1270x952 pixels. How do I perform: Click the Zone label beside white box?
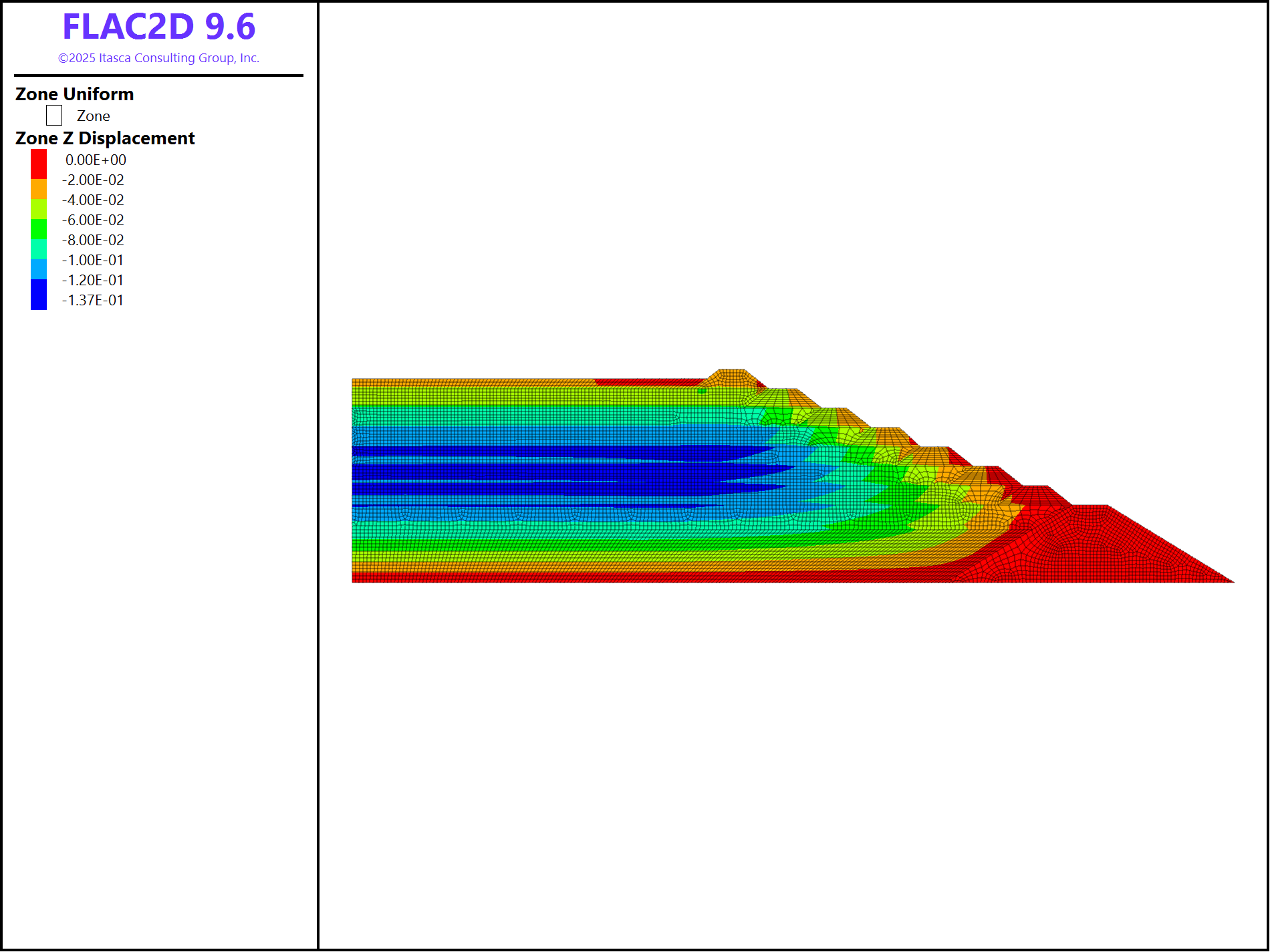(x=93, y=116)
